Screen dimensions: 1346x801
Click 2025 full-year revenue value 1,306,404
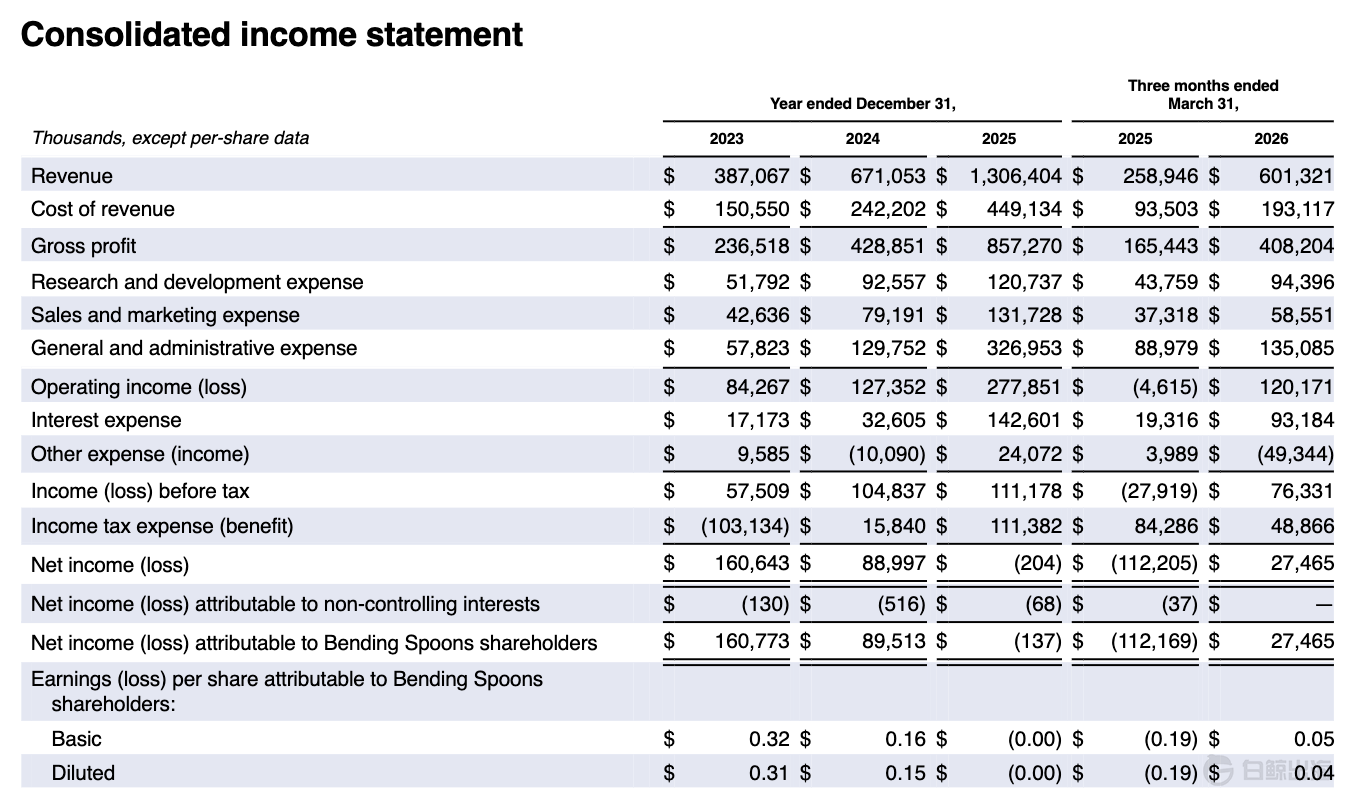point(1015,176)
